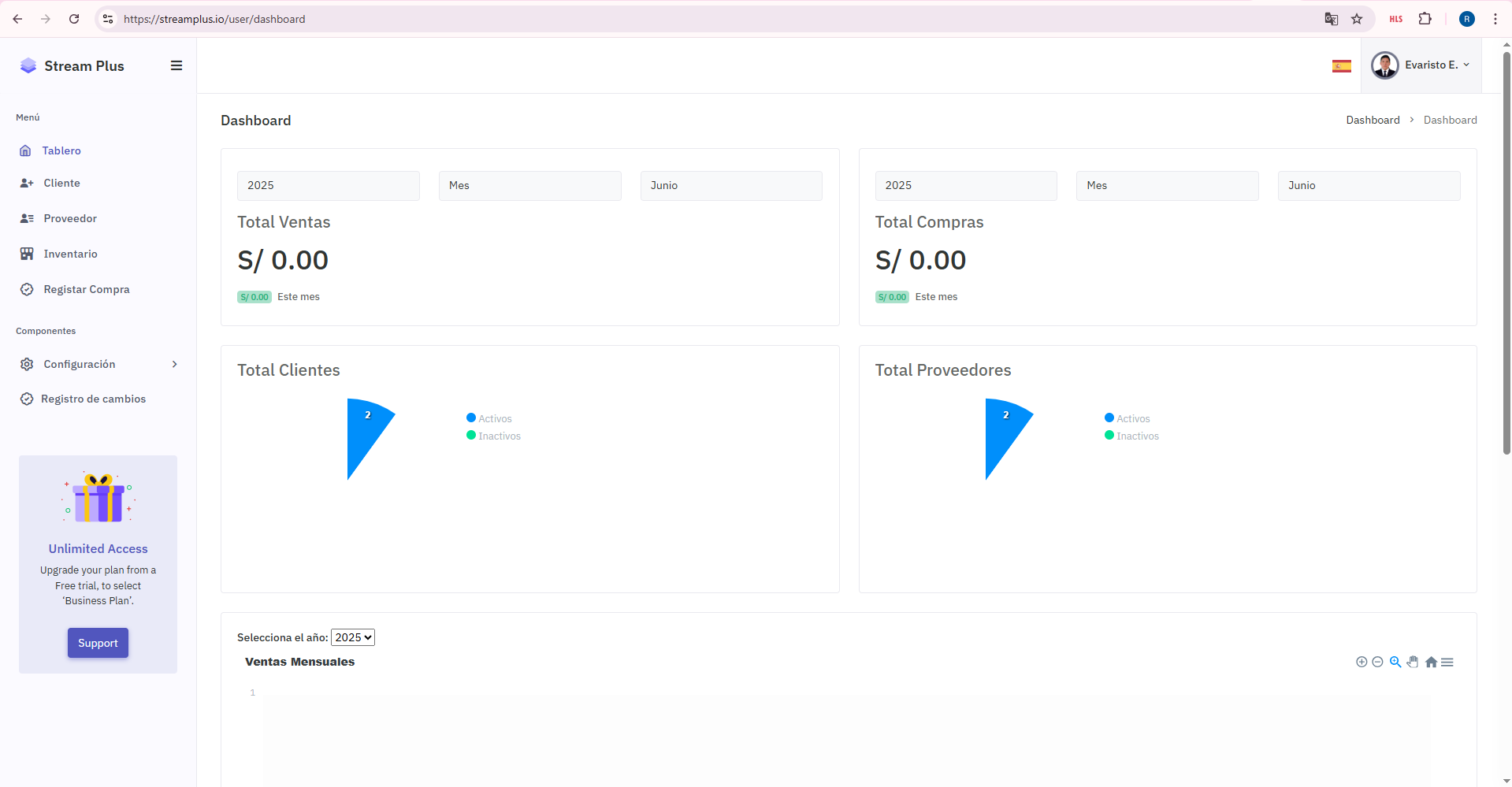Click site information icon in address bar

[x=108, y=19]
